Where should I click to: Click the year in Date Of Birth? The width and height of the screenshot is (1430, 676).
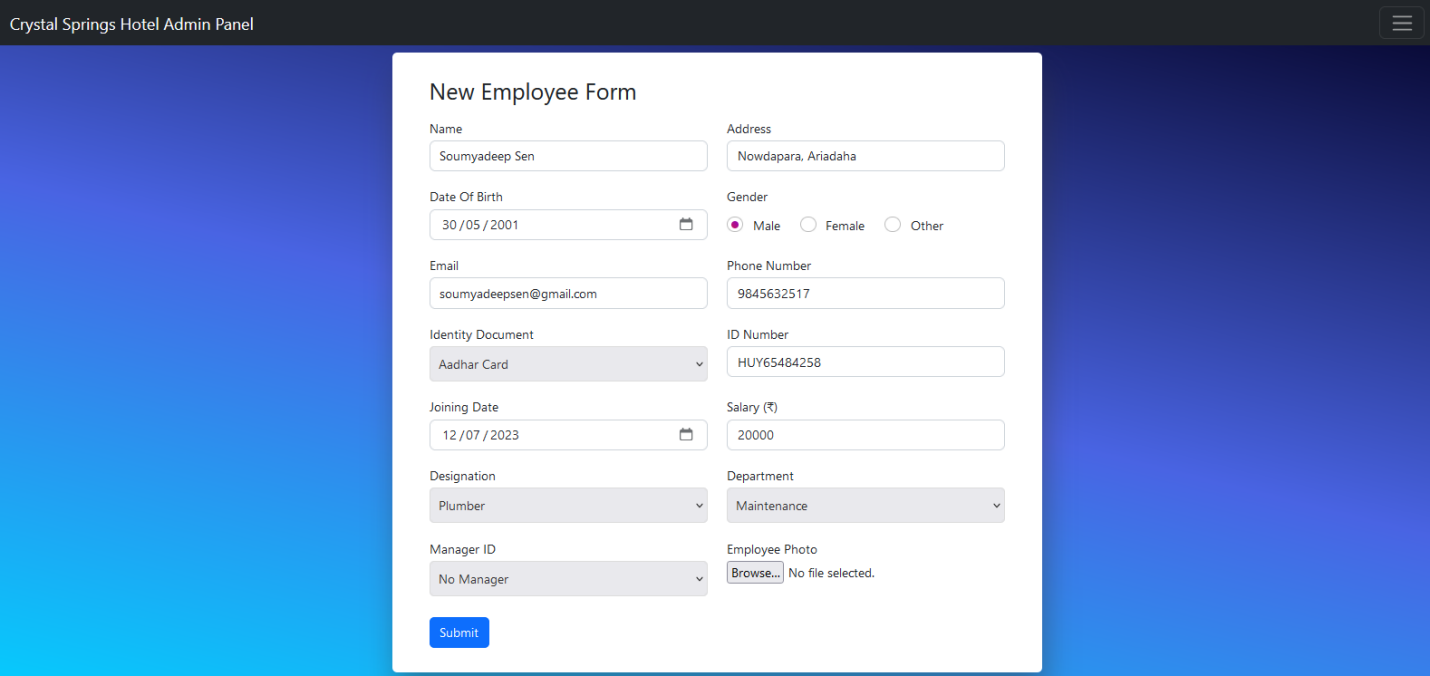504,225
